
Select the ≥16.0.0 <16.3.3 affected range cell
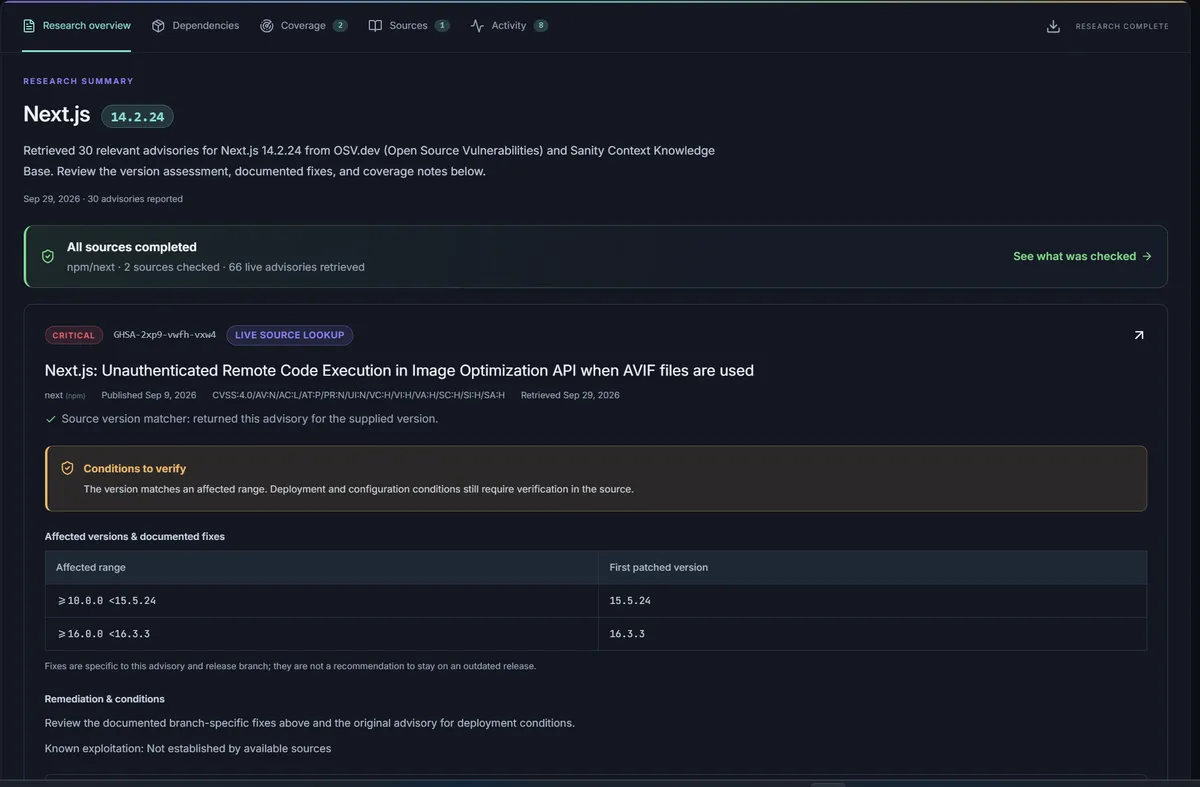tap(321, 634)
